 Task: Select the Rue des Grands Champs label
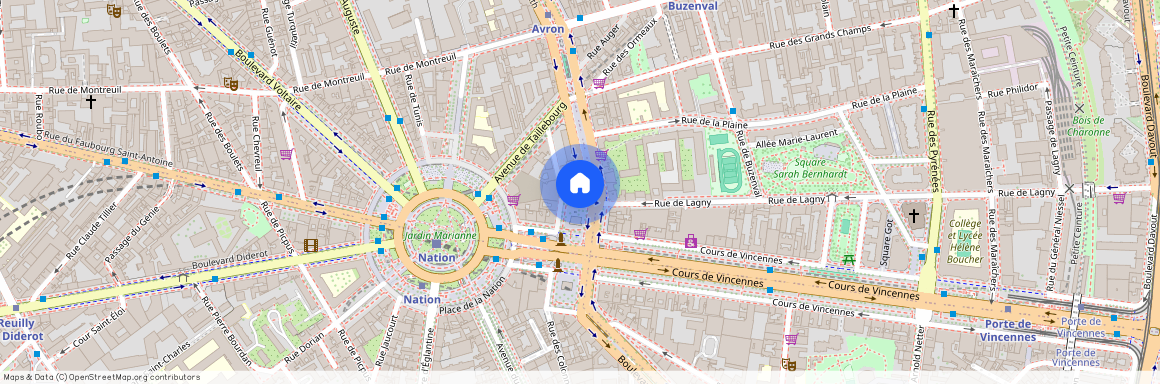(820, 38)
